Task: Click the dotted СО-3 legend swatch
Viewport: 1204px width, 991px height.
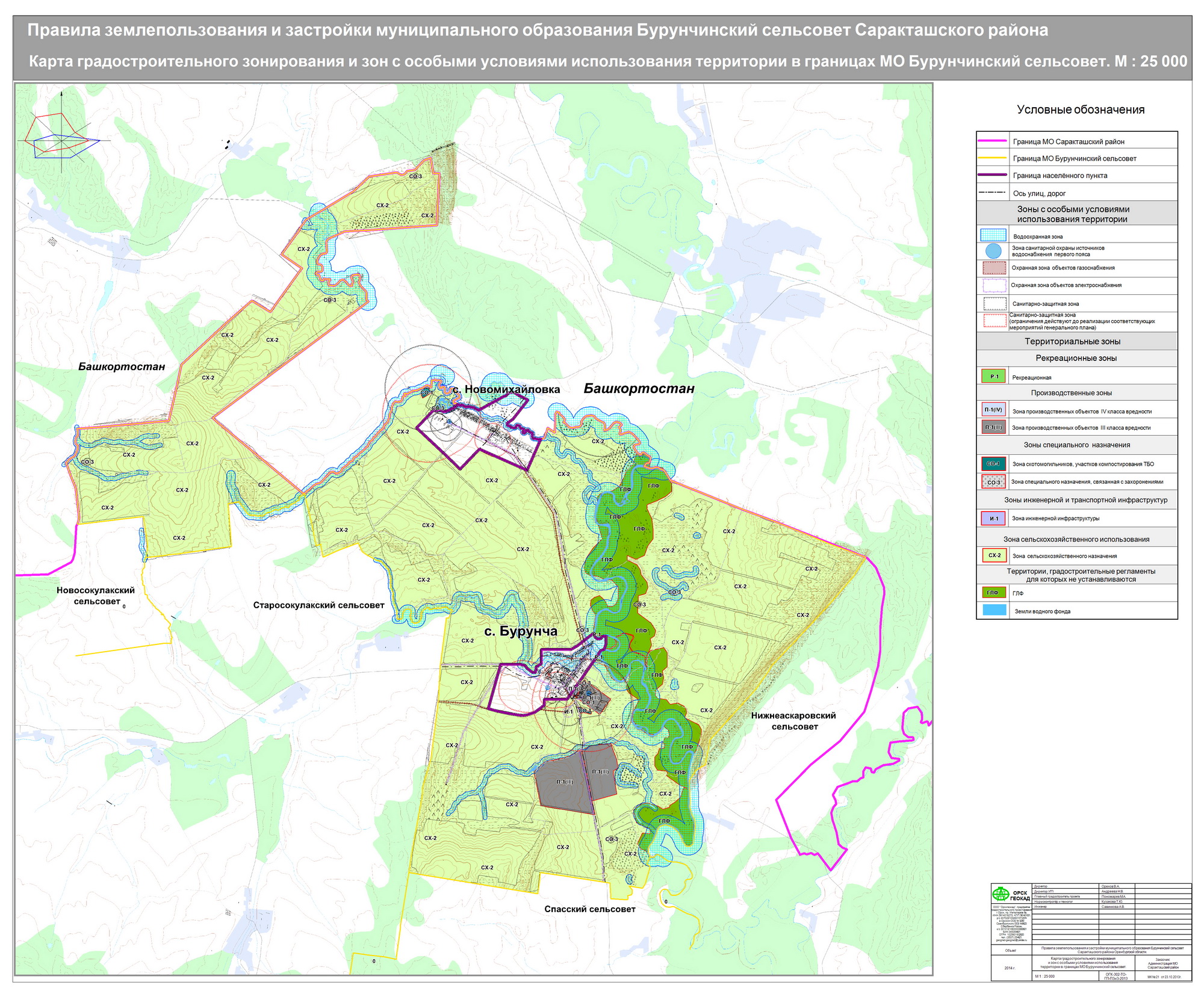Action: point(994,482)
